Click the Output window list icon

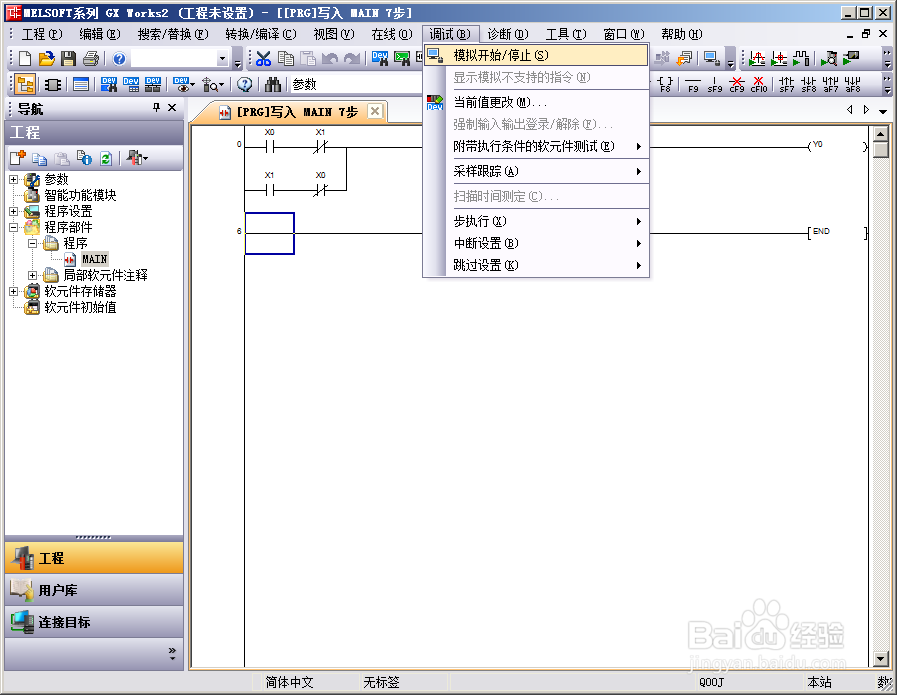(81, 85)
